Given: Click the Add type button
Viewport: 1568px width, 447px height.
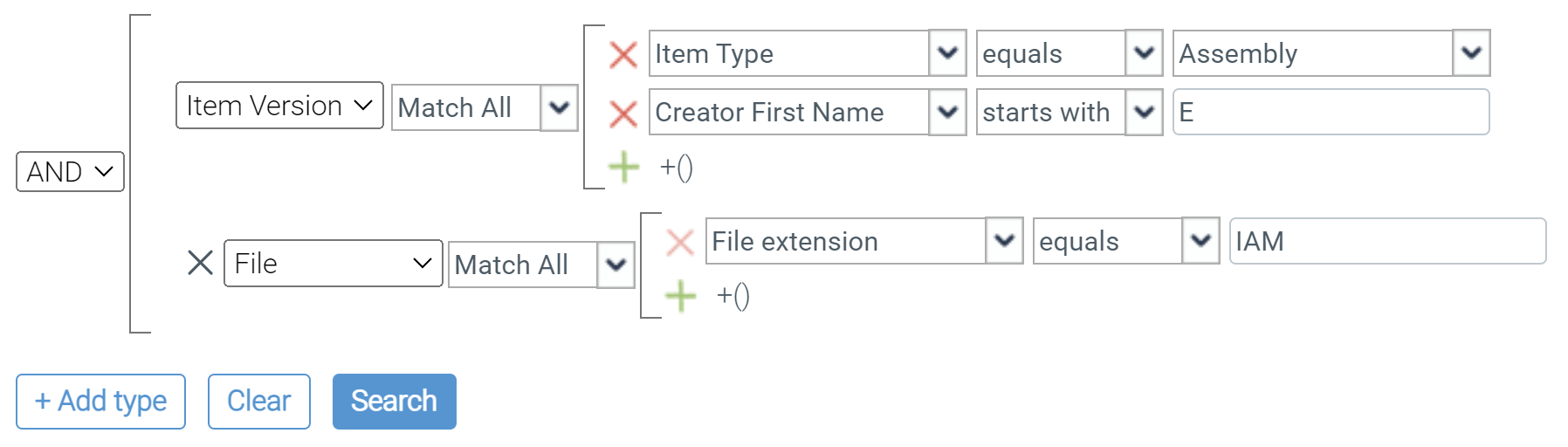Looking at the screenshot, I should pyautogui.click(x=100, y=402).
